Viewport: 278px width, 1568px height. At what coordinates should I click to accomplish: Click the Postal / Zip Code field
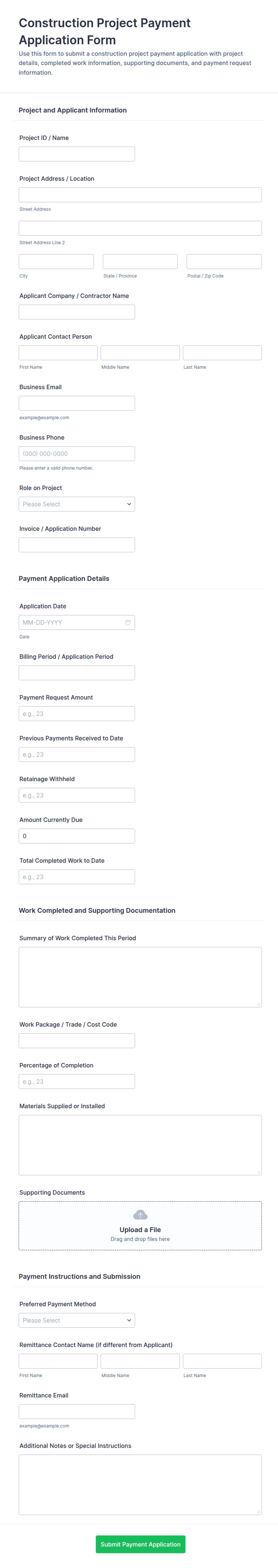(224, 262)
